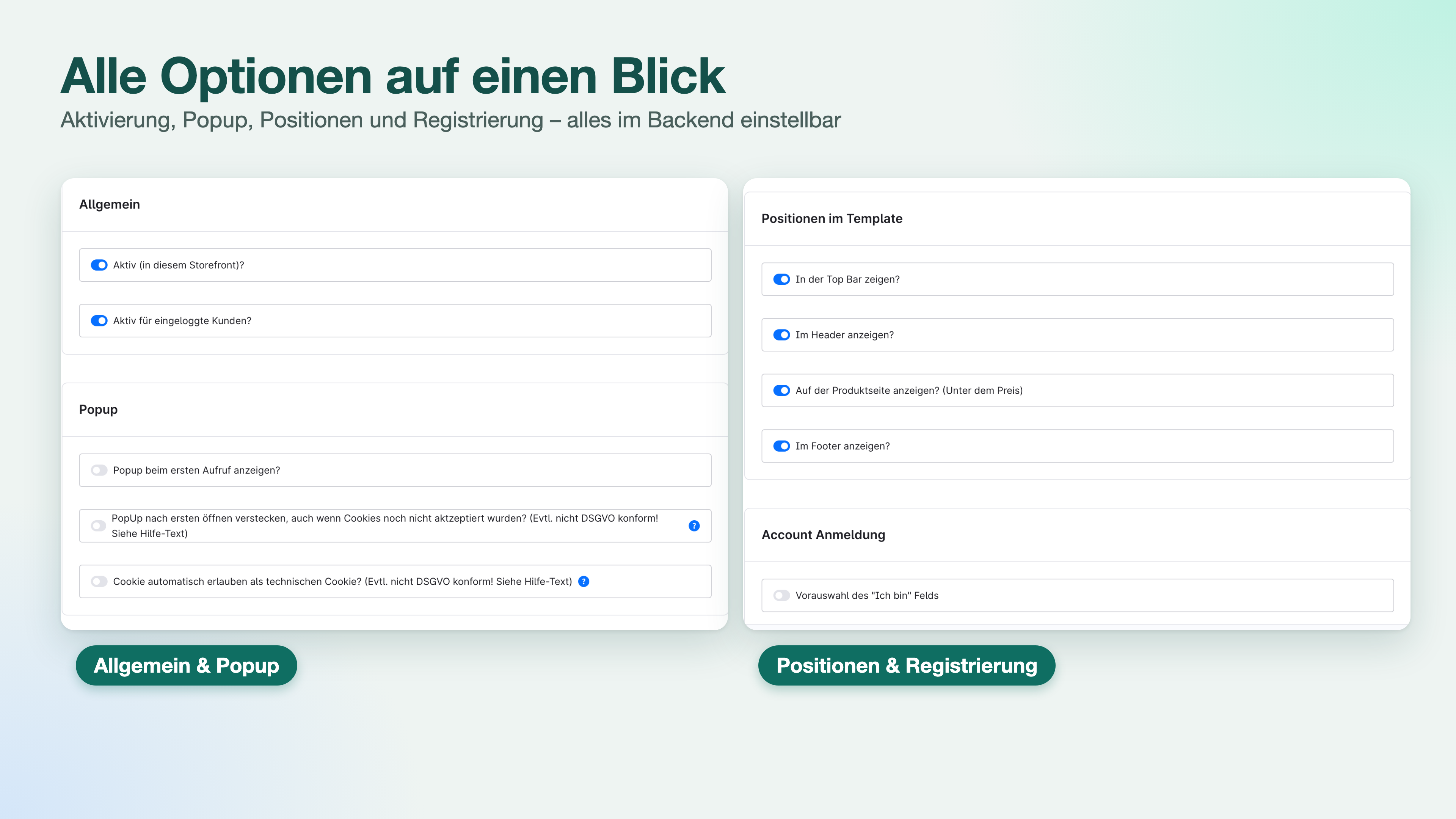Turn on 'Cookie automatisch erlauben' toggle
This screenshot has height=819, width=1456.
point(99,582)
